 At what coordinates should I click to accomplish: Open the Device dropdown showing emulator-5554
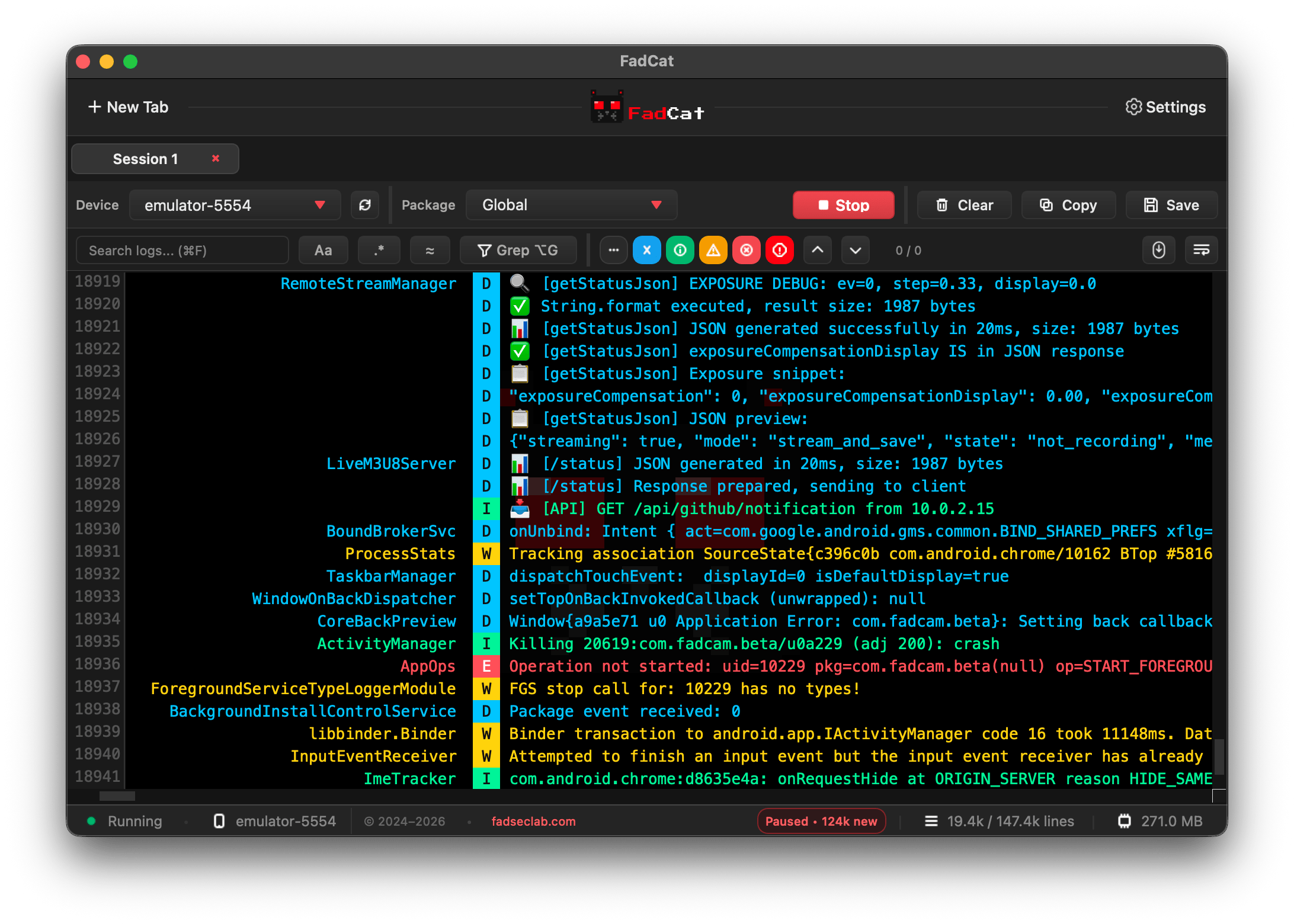[235, 205]
